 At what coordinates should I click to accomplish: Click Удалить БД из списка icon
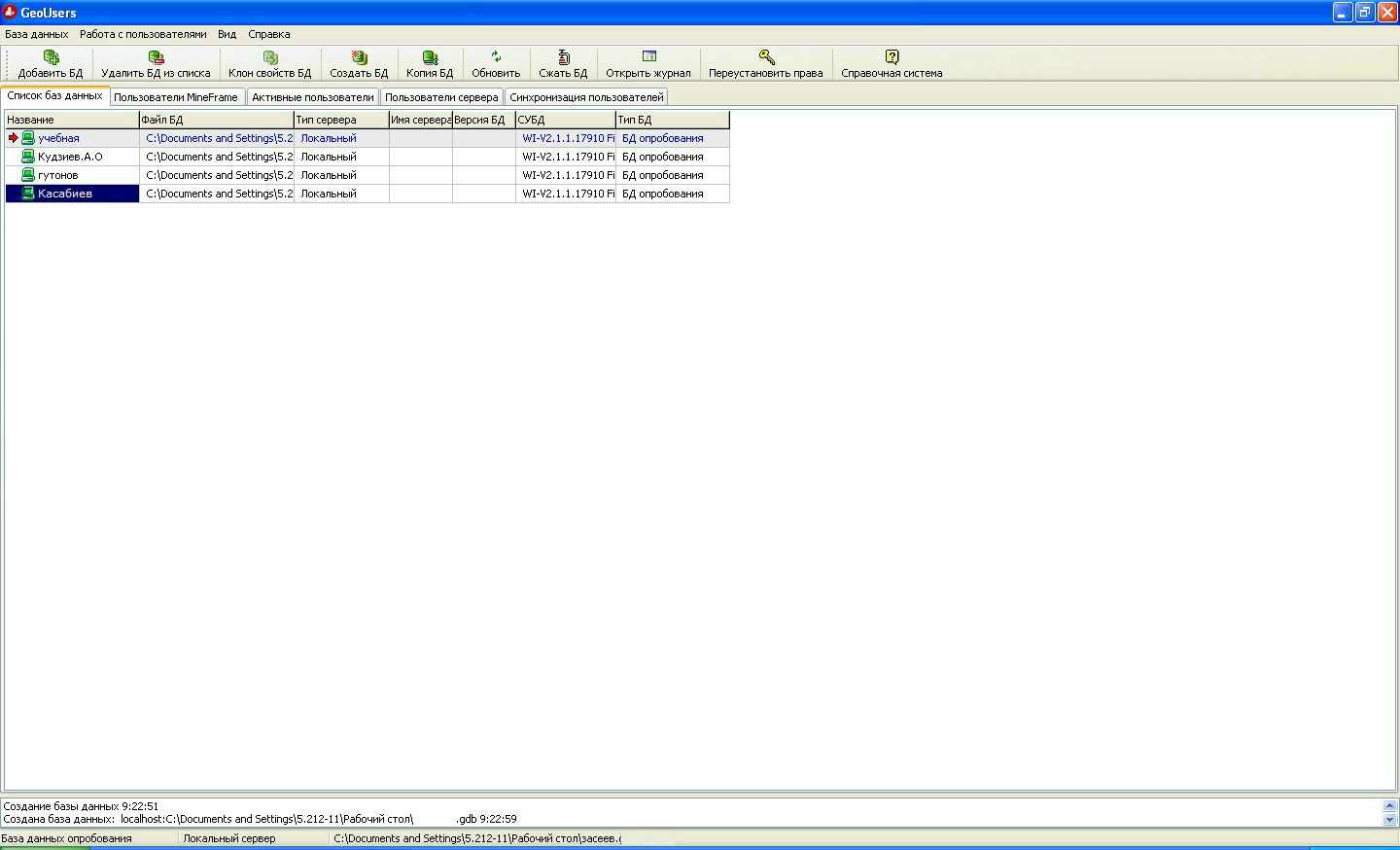(156, 57)
